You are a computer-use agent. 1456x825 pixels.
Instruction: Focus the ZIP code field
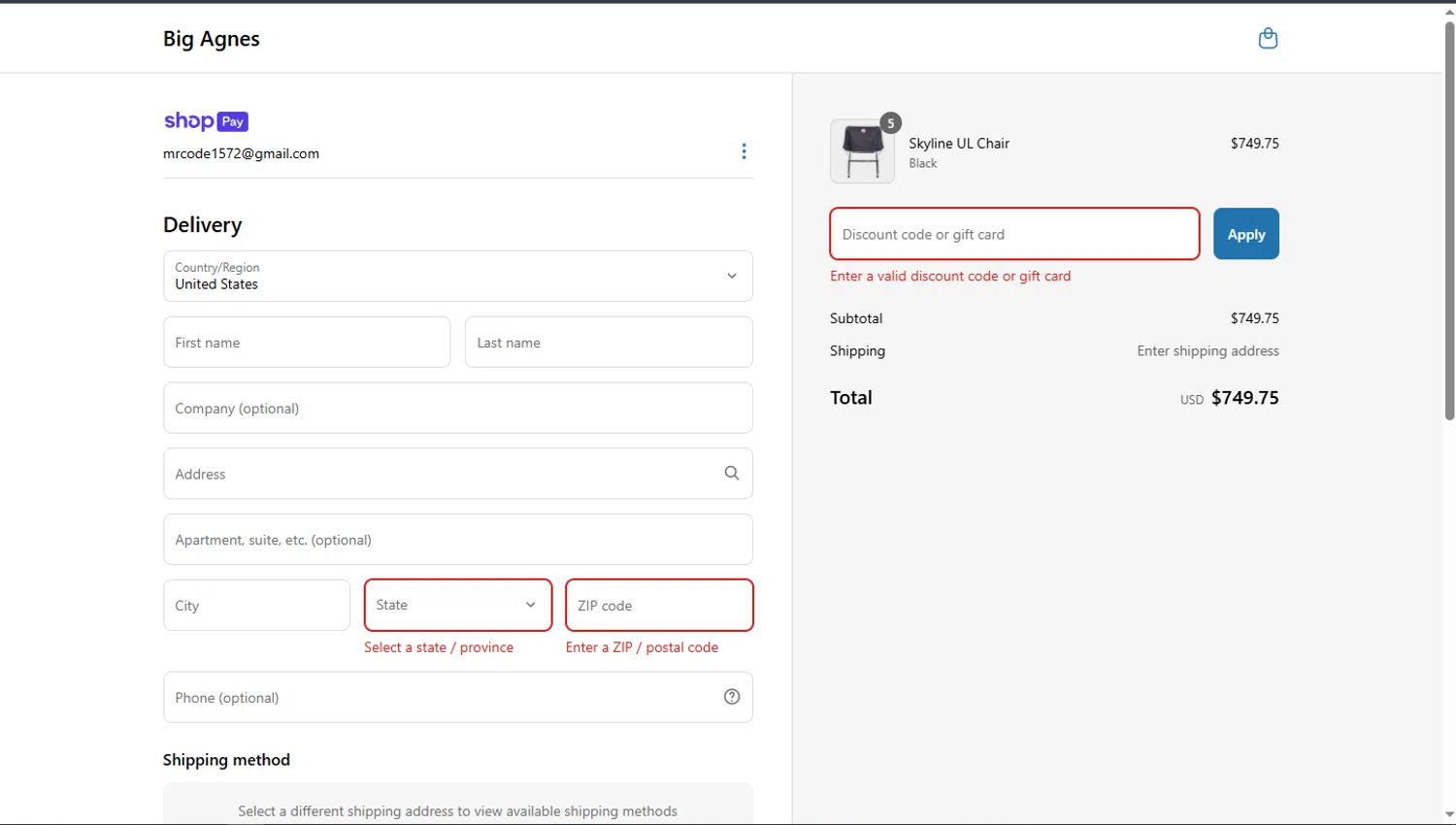click(659, 605)
